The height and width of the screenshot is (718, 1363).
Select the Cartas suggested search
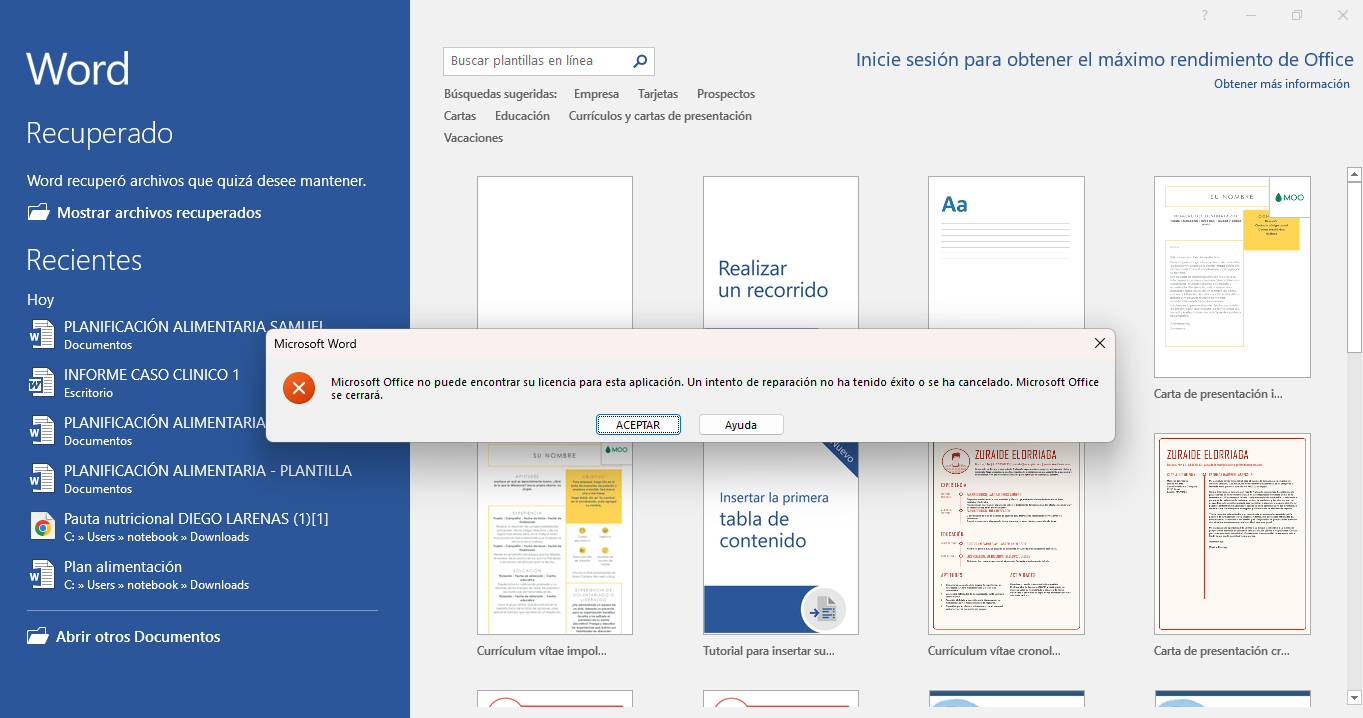click(x=460, y=116)
